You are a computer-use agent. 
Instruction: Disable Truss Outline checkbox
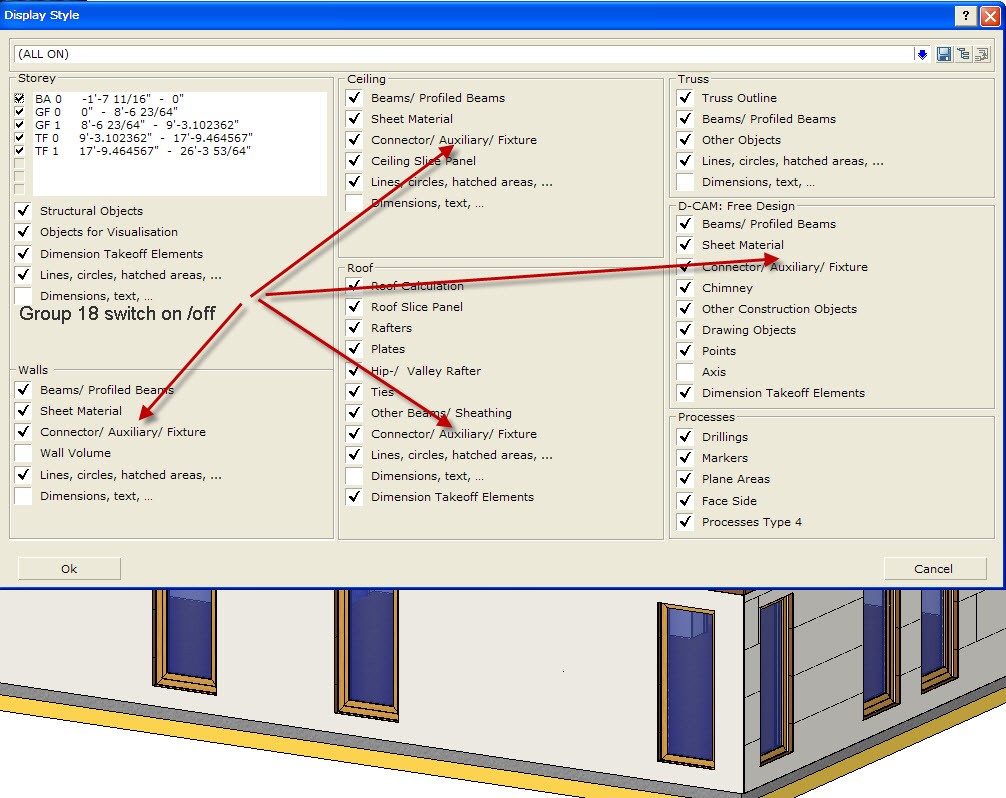[x=685, y=98]
